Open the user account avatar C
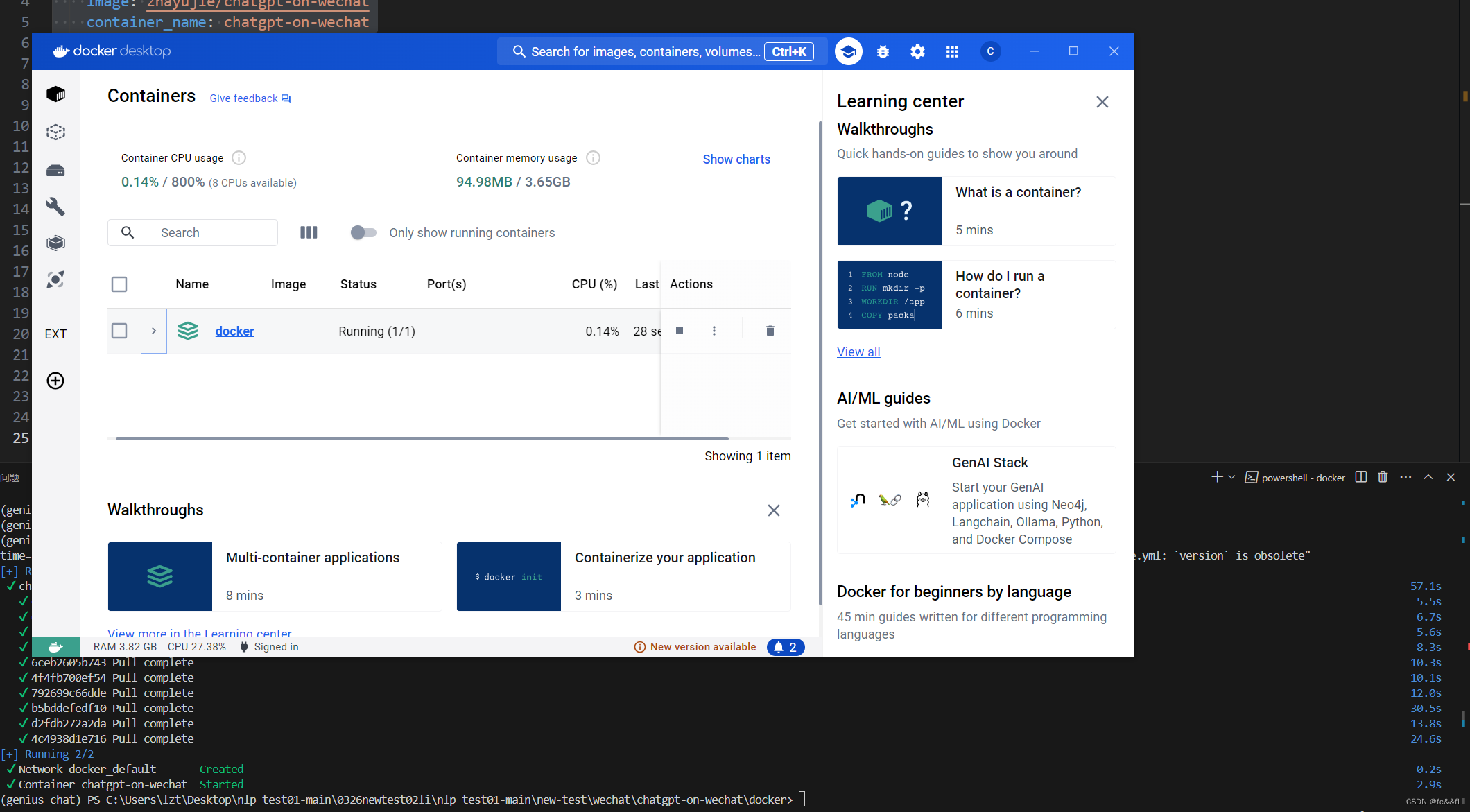This screenshot has width=1470, height=812. (990, 51)
